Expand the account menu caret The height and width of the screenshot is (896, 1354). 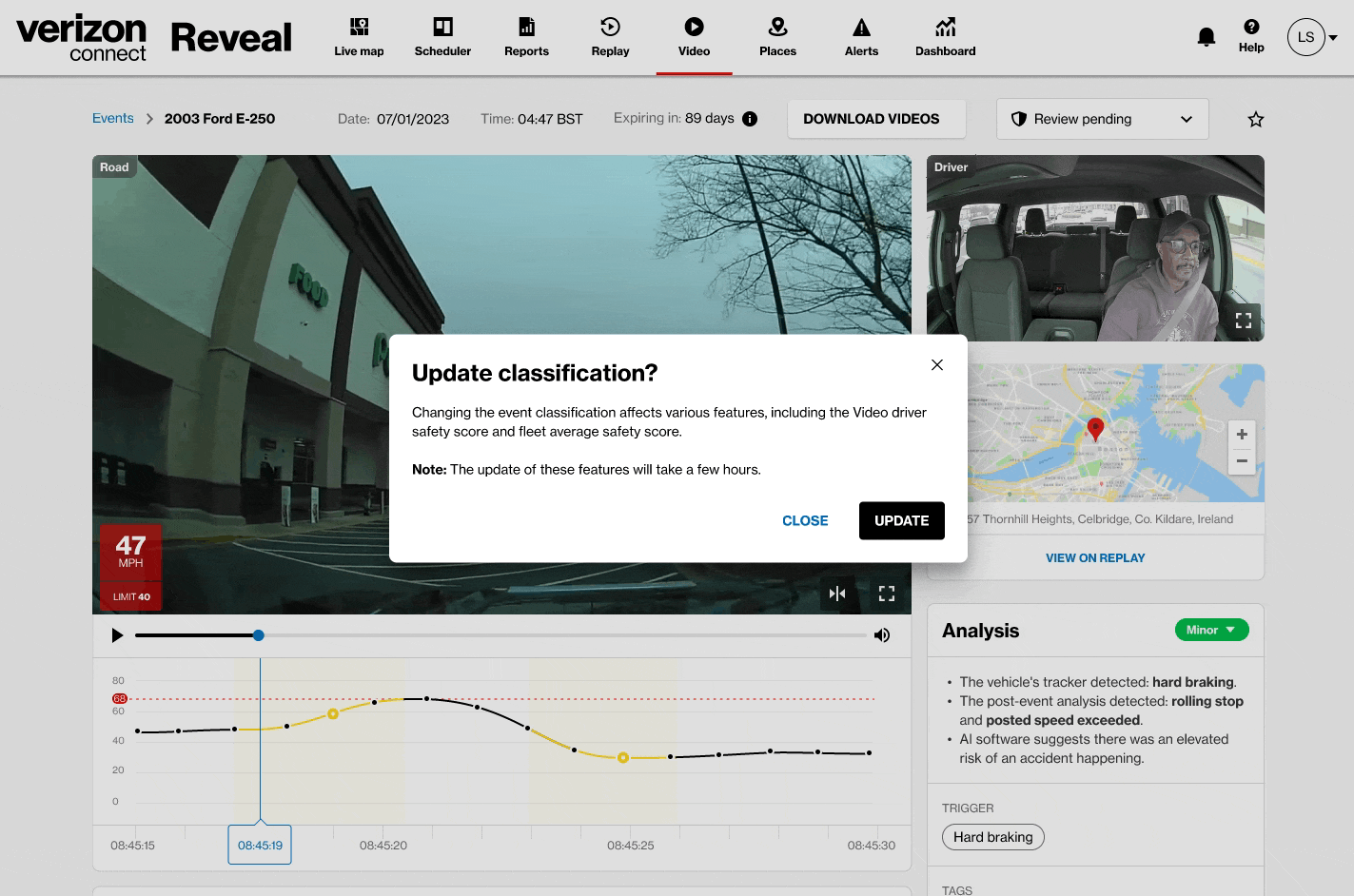click(x=1333, y=38)
